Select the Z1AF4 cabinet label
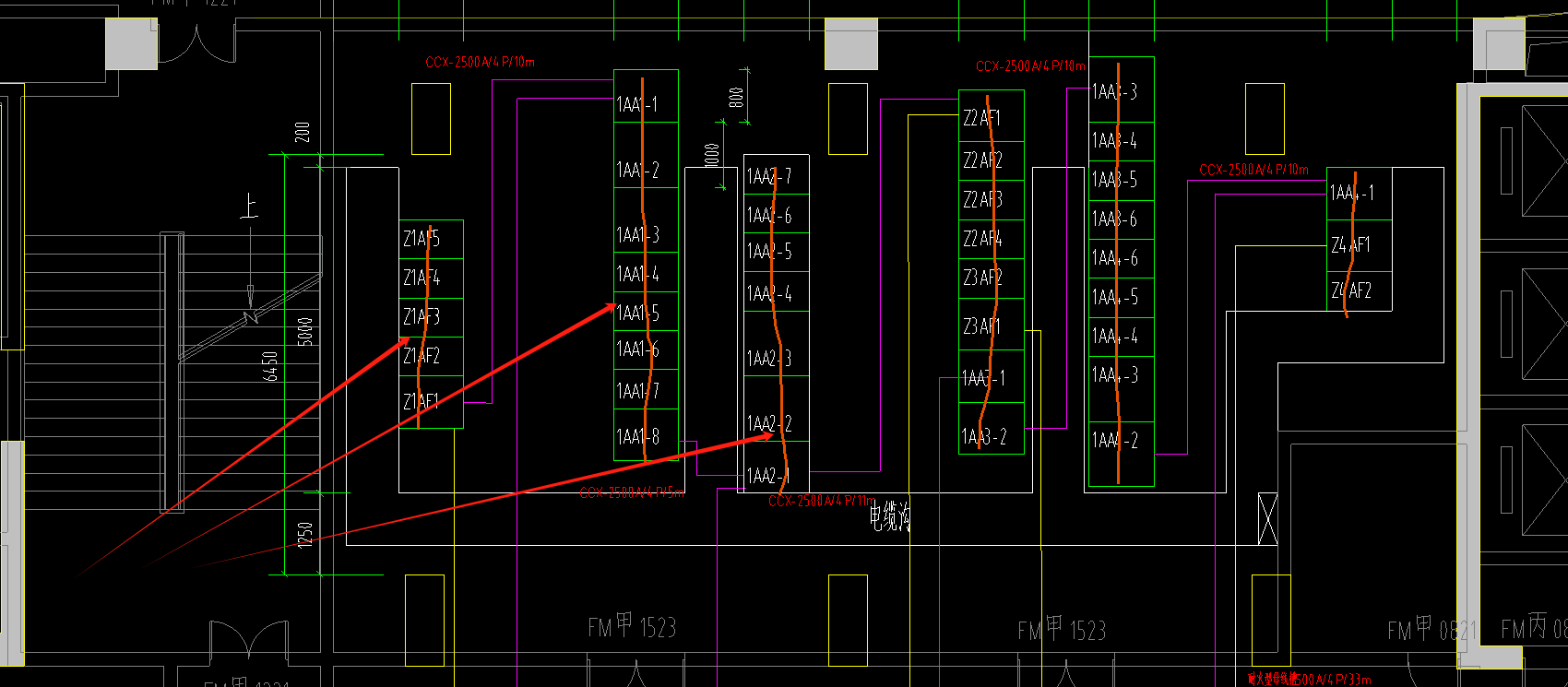Screen dimensions: 1568x687 pos(422,278)
